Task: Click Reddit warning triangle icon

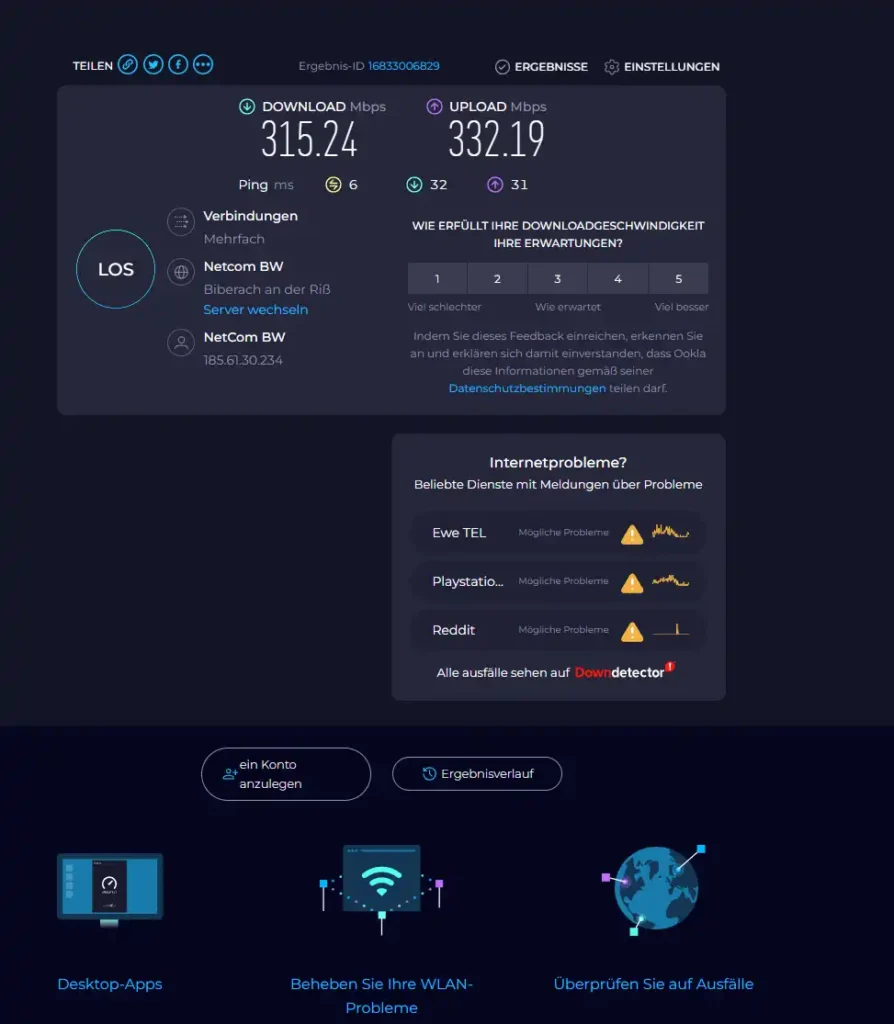Action: [632, 632]
